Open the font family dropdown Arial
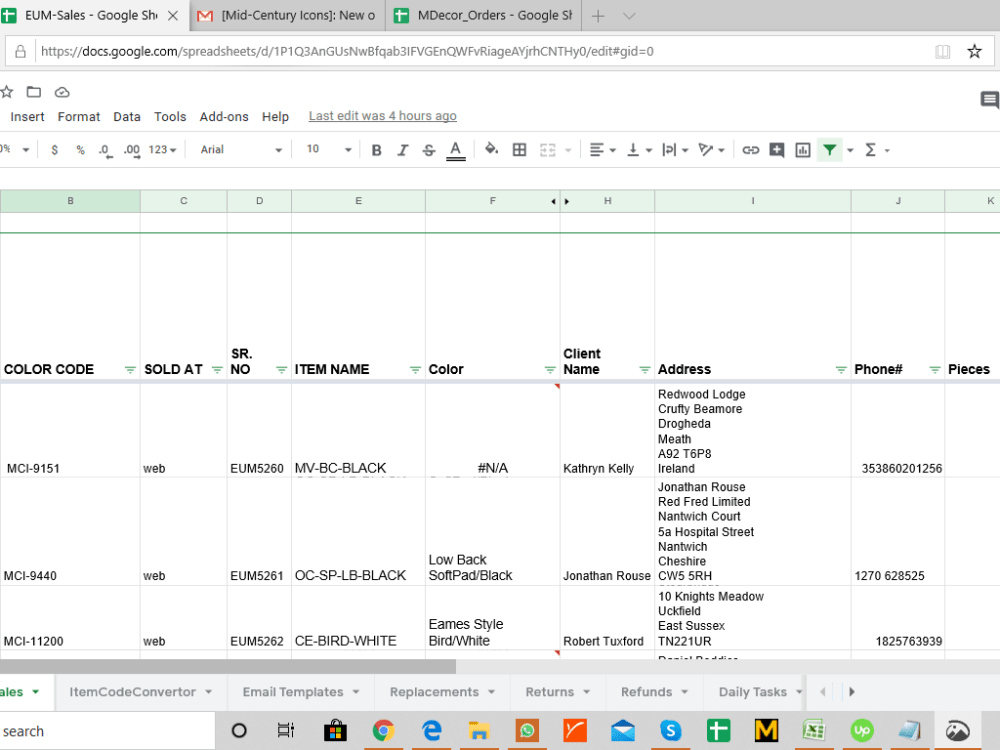 240,150
